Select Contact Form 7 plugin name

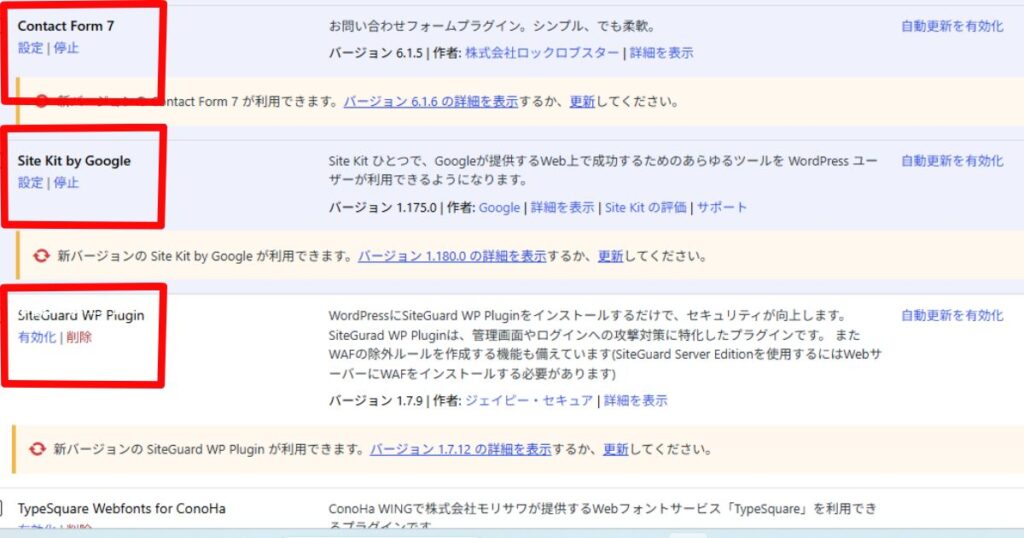[65, 26]
